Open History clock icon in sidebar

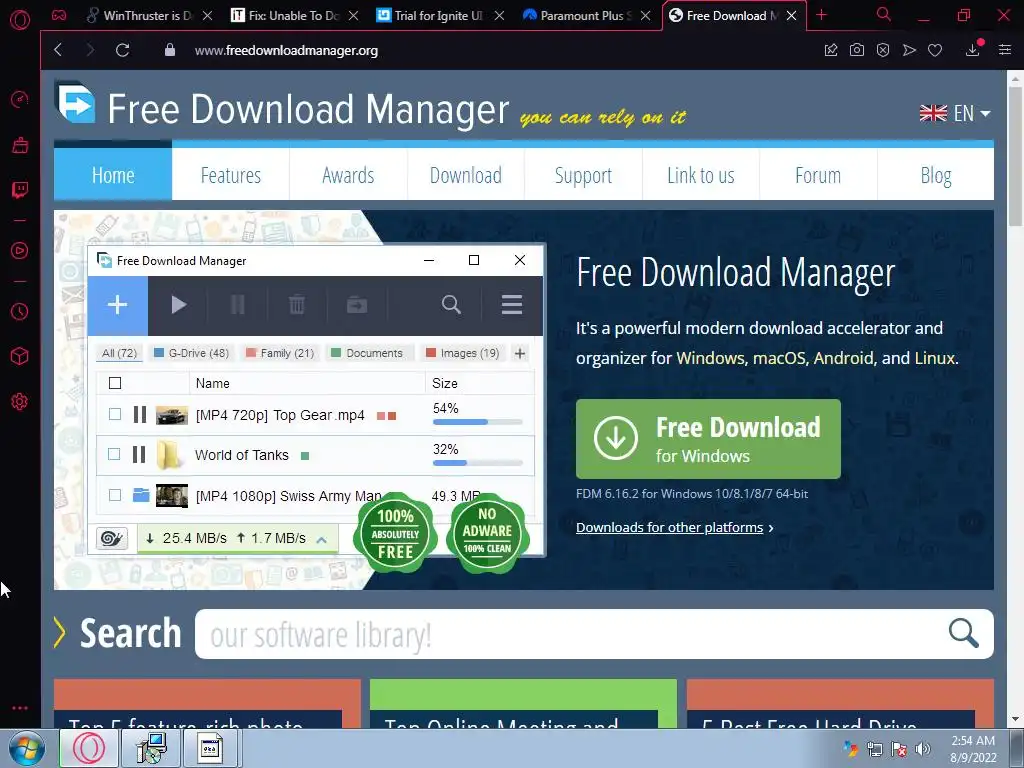click(20, 312)
